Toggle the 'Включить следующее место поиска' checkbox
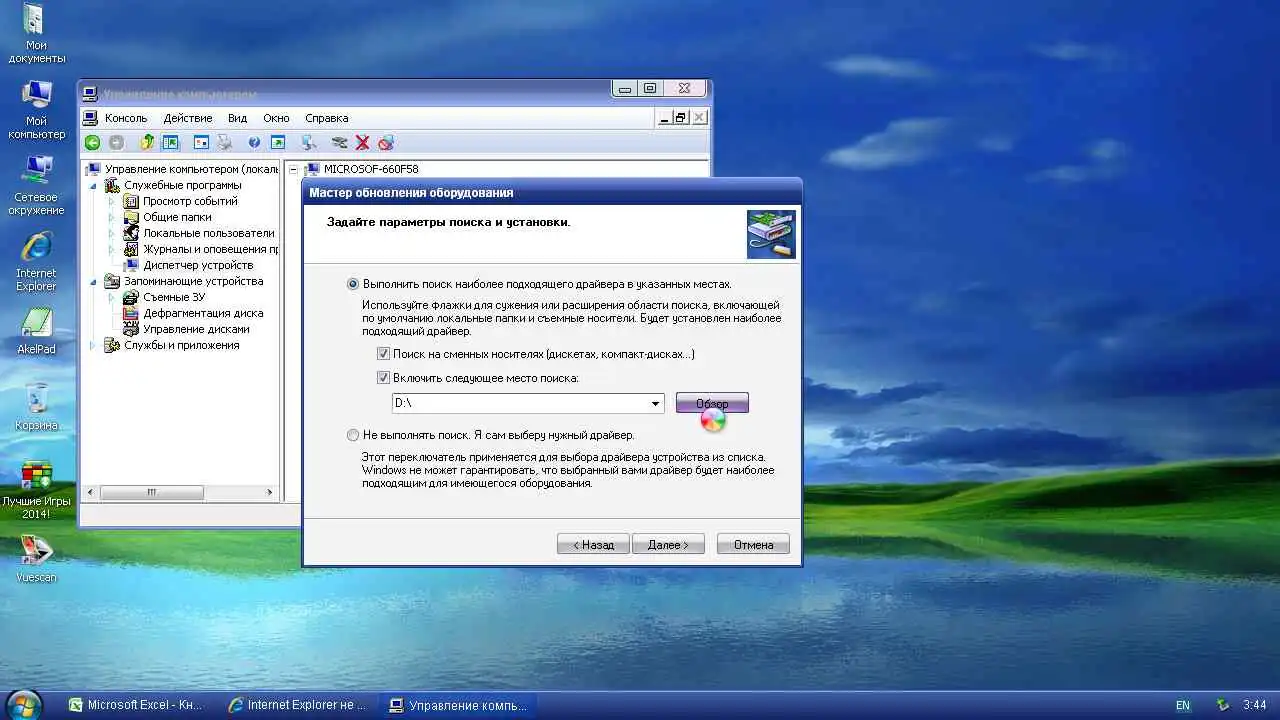The height and width of the screenshot is (720, 1280). [x=383, y=378]
